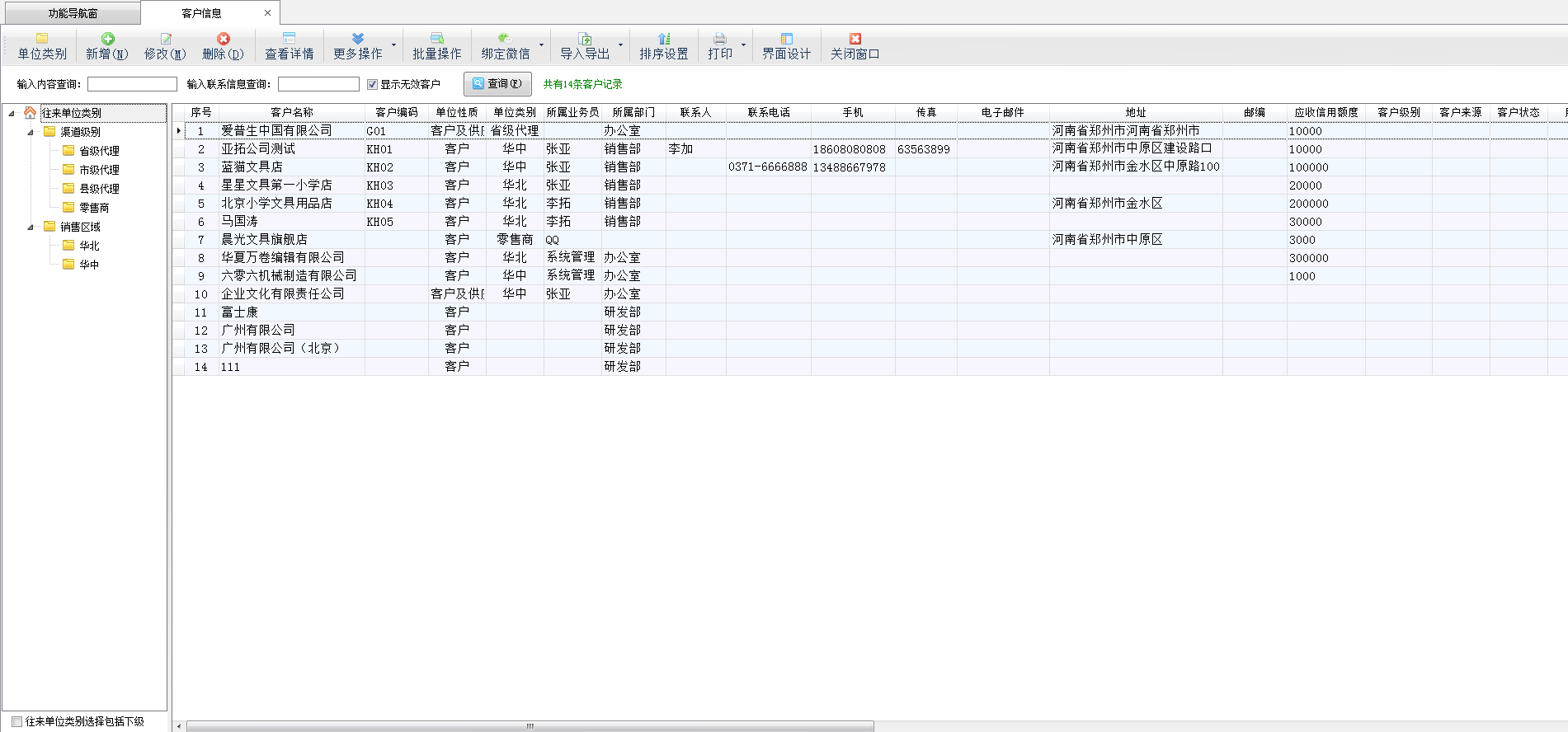The image size is (1568, 732).
Task: Click the 单位类别 toolbar icon
Action: click(x=42, y=39)
